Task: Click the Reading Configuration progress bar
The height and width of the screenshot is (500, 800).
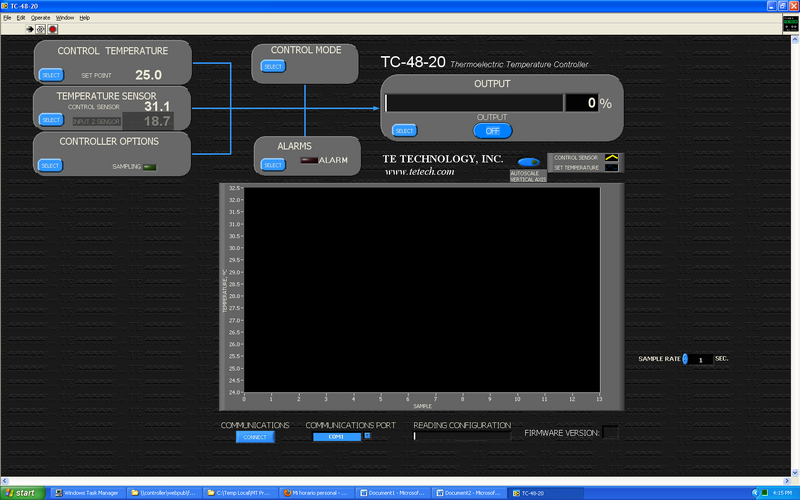Action: point(462,436)
